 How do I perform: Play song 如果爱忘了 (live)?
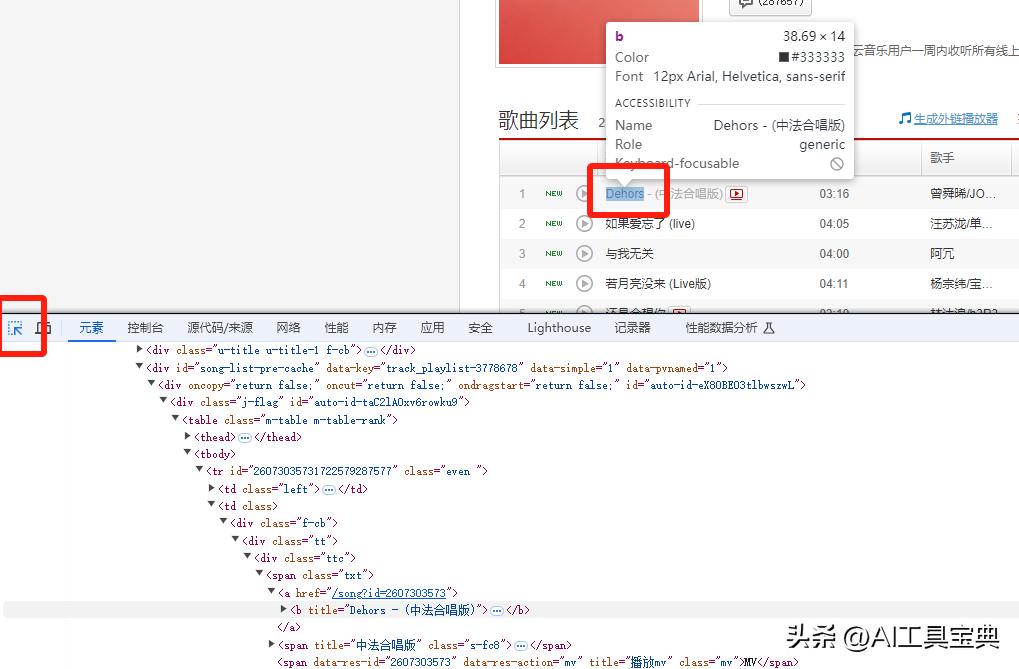tap(584, 224)
